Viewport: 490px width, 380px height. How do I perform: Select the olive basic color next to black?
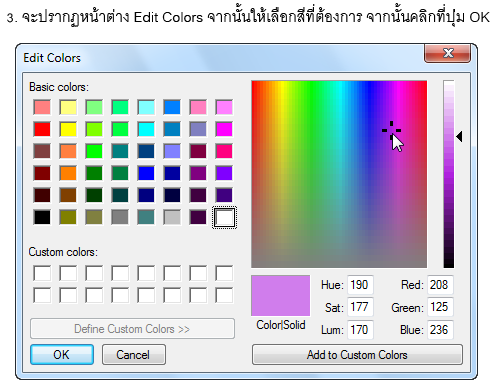(x=68, y=218)
